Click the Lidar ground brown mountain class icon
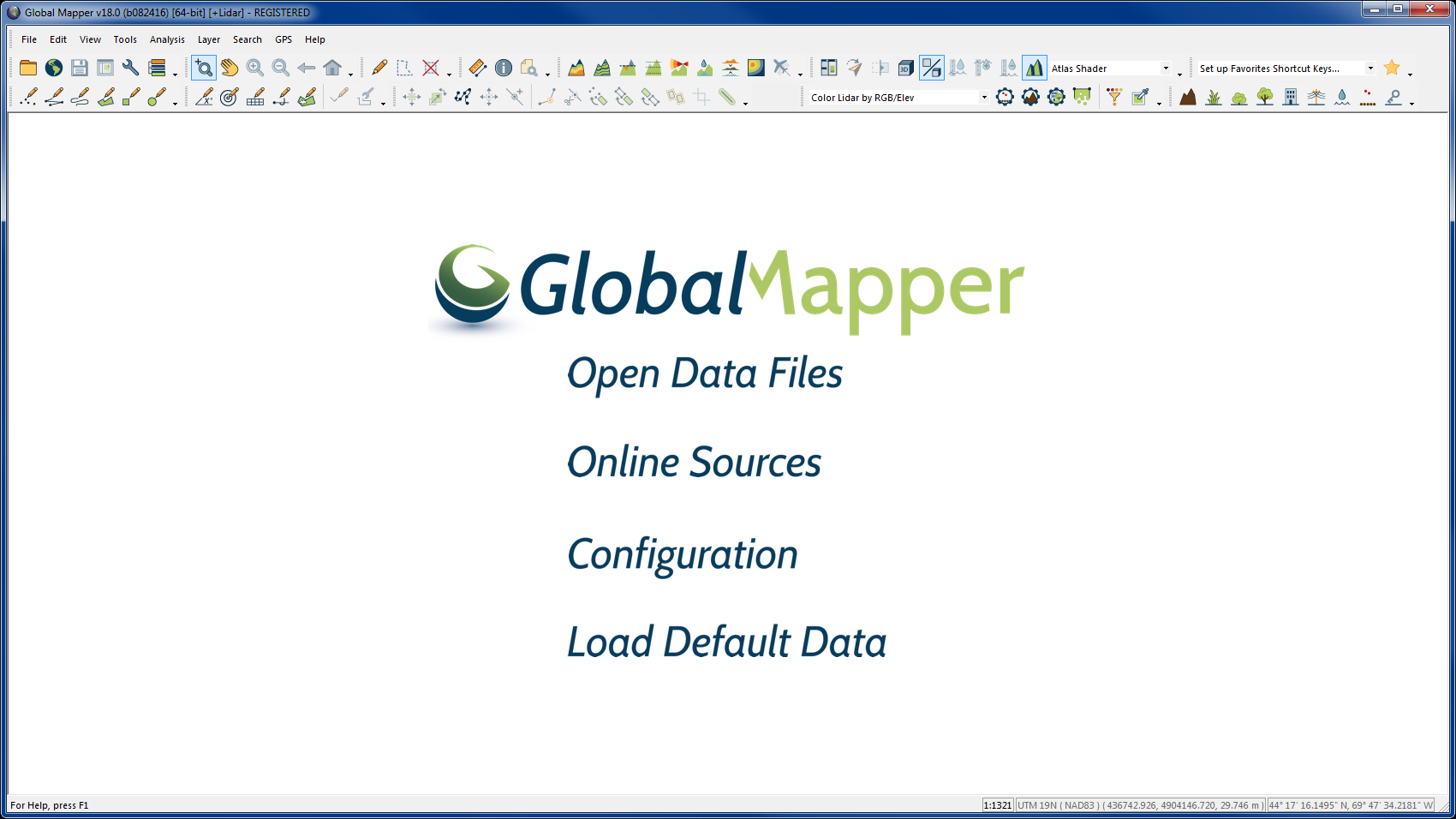This screenshot has width=1456, height=819. click(1188, 97)
